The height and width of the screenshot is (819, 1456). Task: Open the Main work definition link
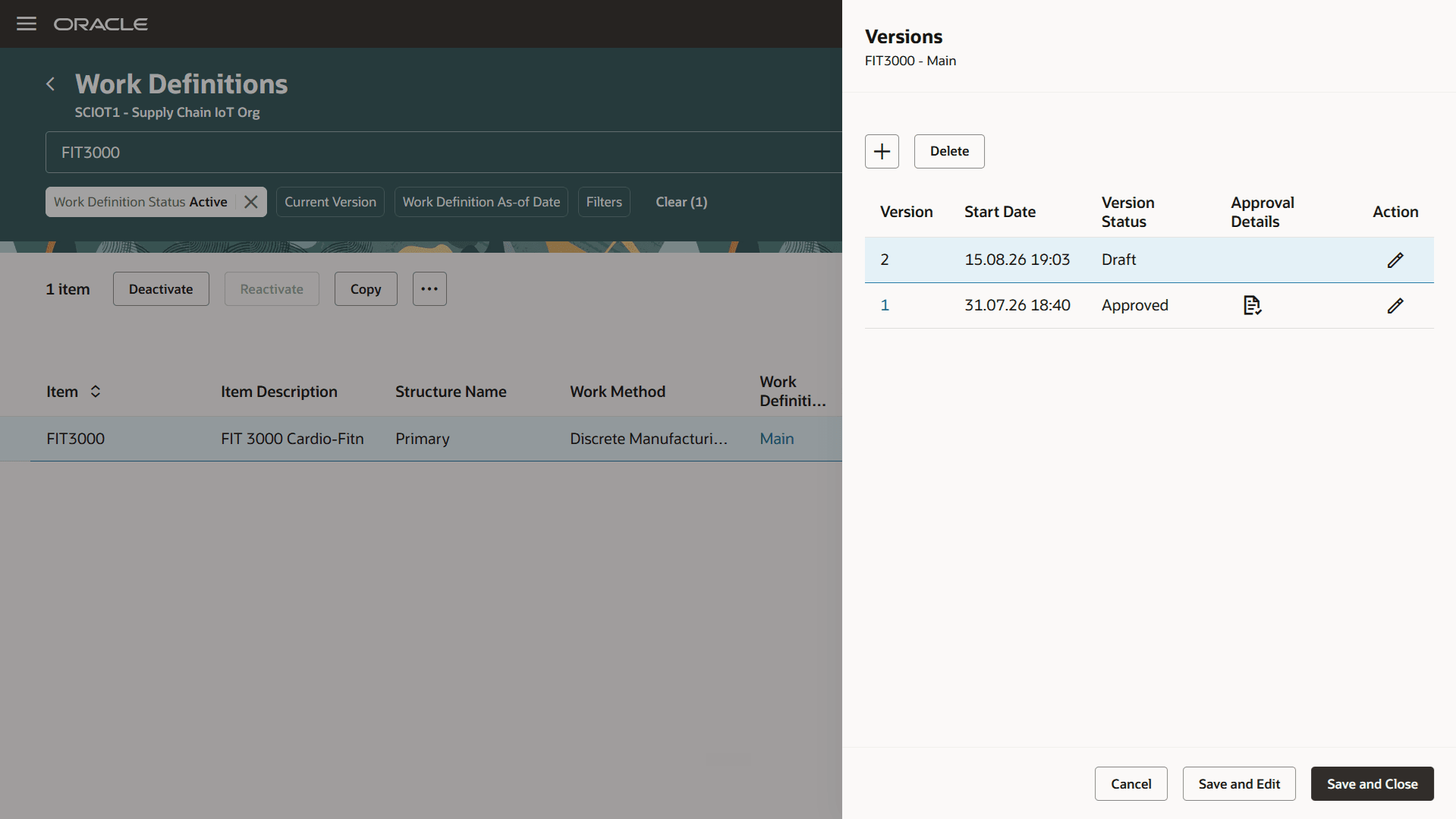click(x=777, y=439)
